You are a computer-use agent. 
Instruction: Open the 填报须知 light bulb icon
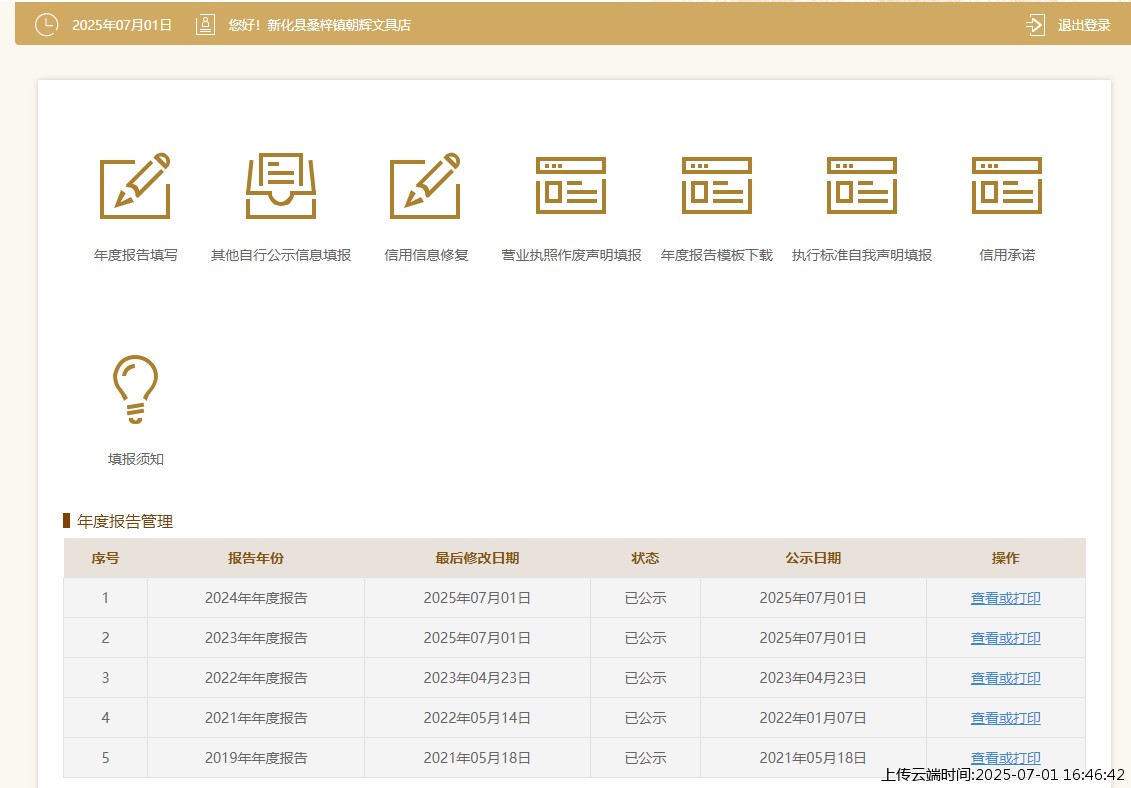point(135,389)
